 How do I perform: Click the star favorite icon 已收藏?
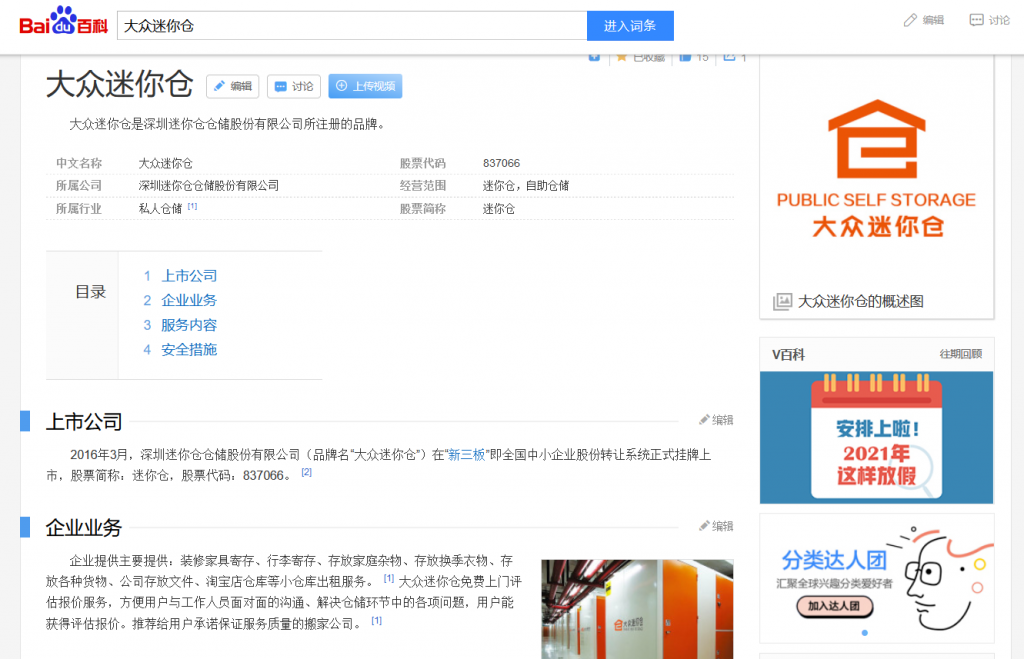[622, 58]
